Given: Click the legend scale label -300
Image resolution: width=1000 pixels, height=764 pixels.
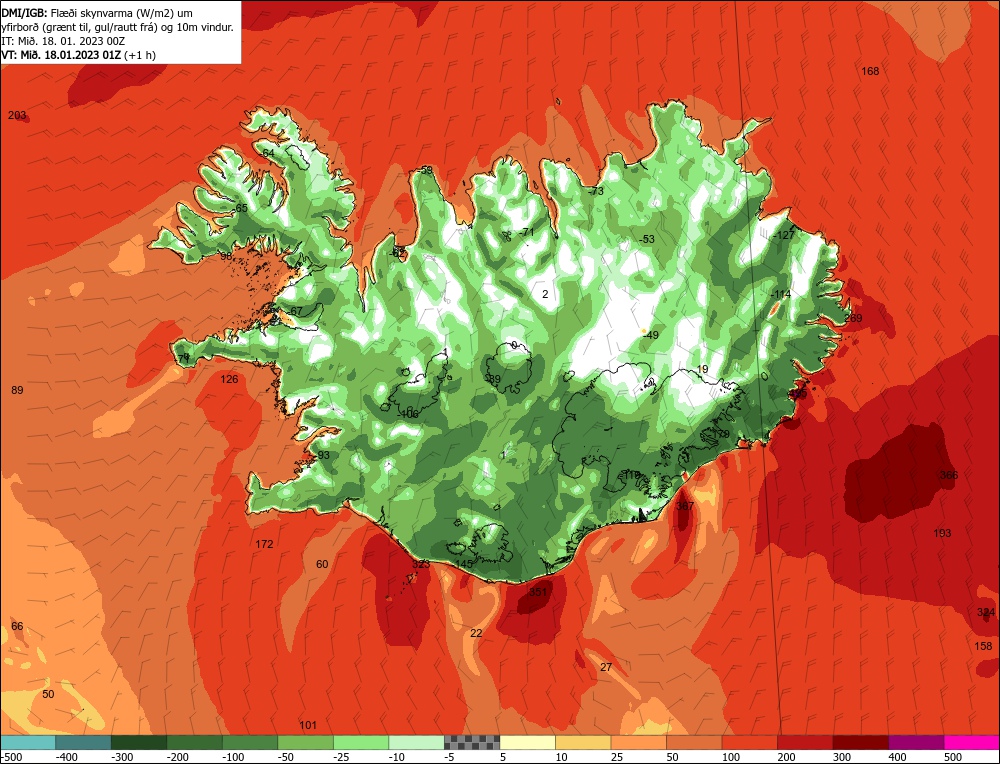Looking at the screenshot, I should tap(122, 758).
